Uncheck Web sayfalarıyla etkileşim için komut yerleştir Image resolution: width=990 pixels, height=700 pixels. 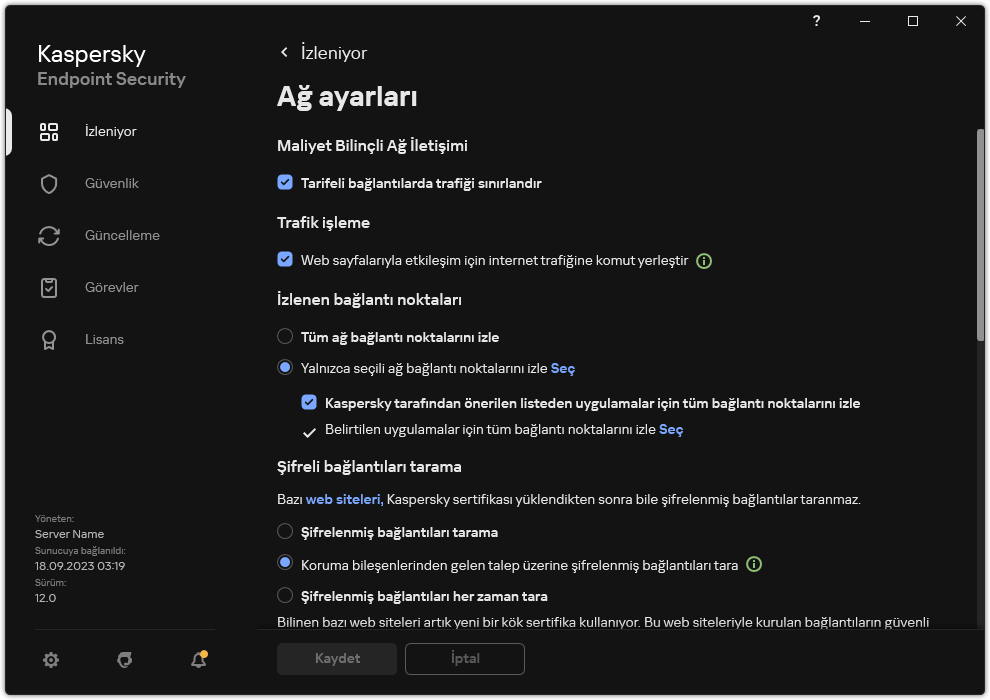[x=285, y=259]
